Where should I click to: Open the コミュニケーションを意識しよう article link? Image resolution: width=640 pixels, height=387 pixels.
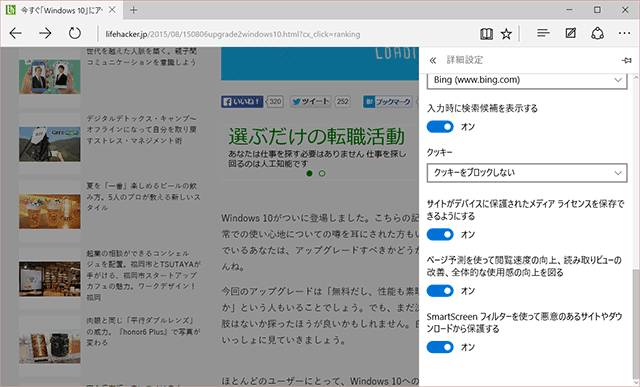[x=141, y=57]
